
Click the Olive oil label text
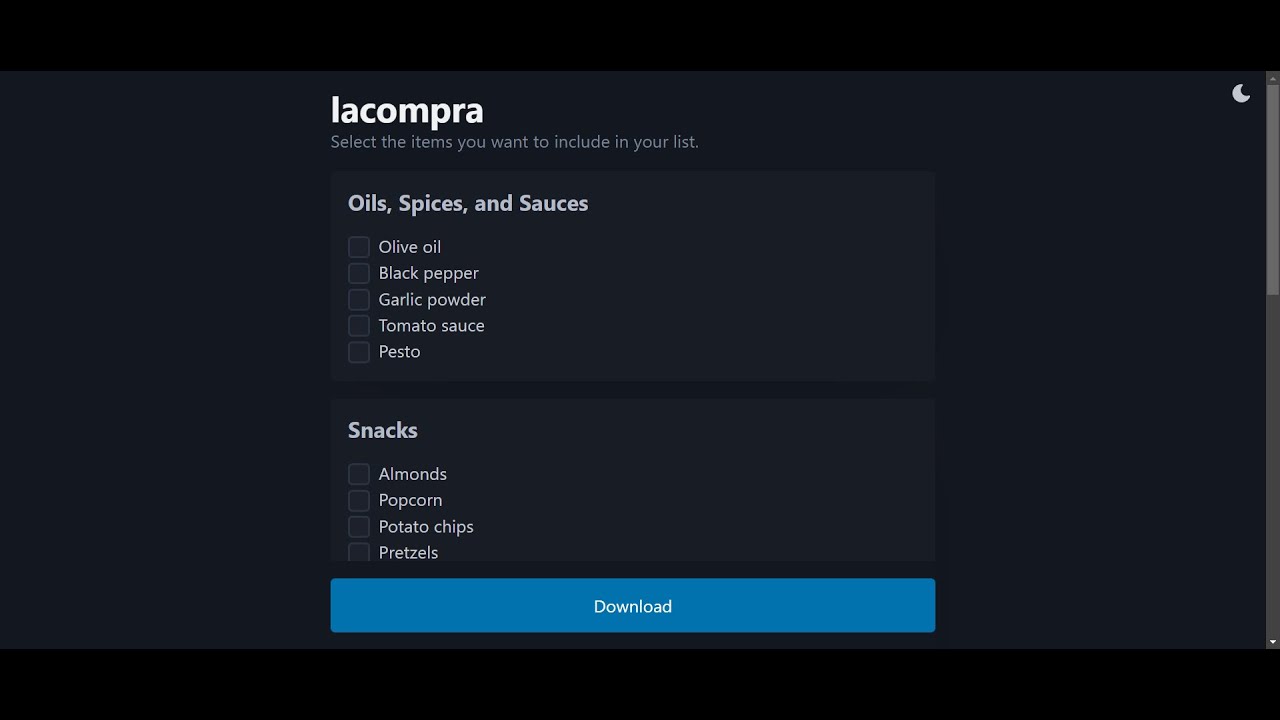409,246
